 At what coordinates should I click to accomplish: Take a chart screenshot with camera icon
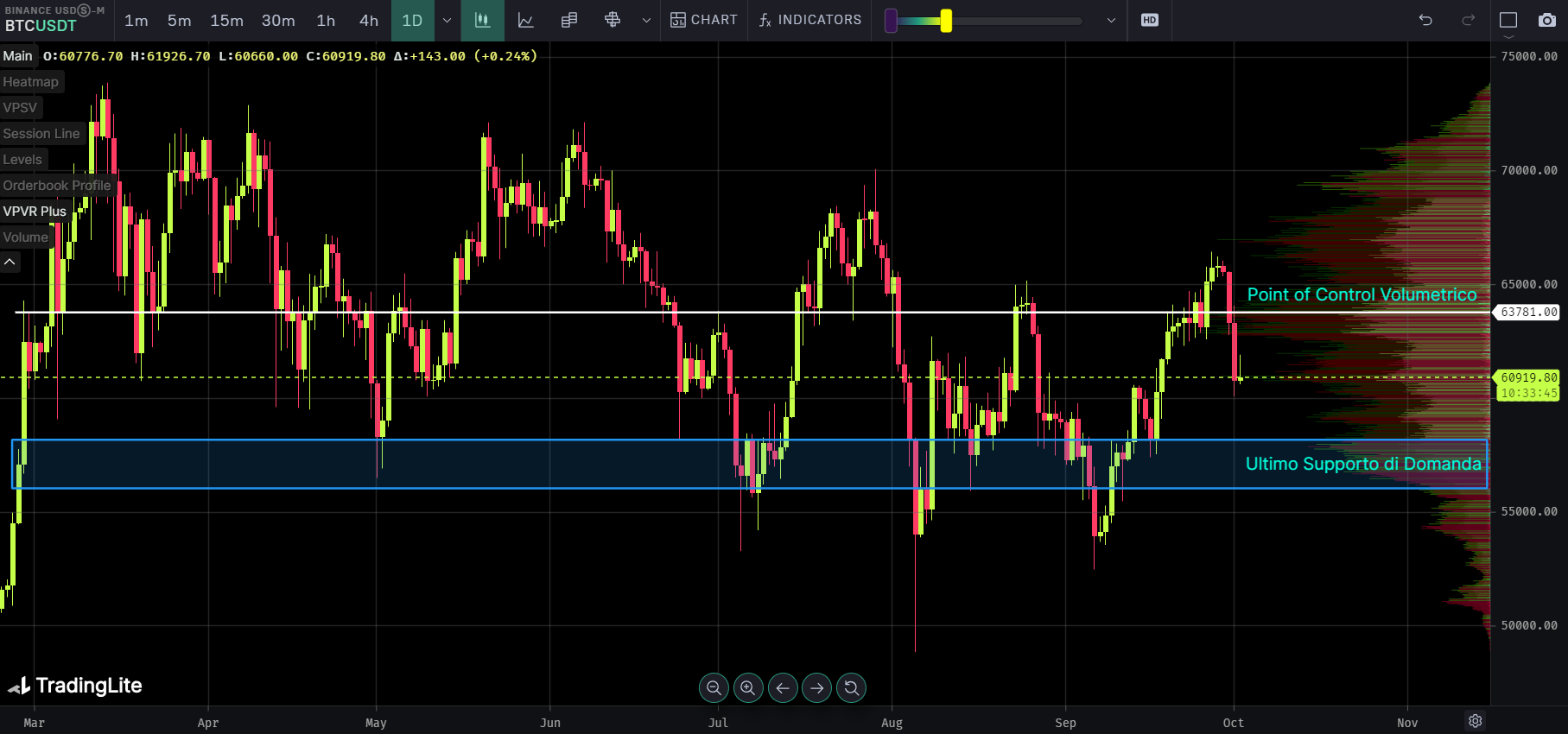[x=1547, y=20]
